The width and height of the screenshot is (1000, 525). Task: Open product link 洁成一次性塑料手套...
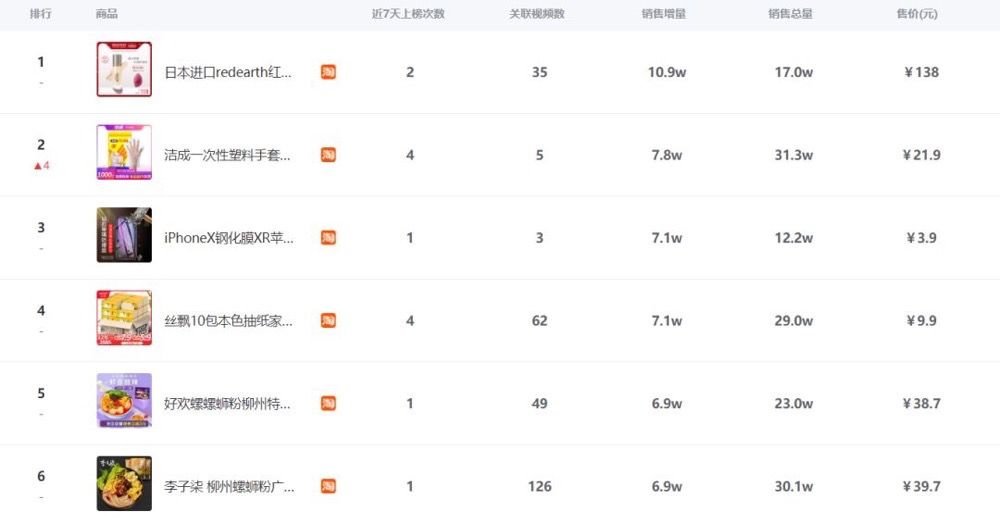click(x=227, y=155)
